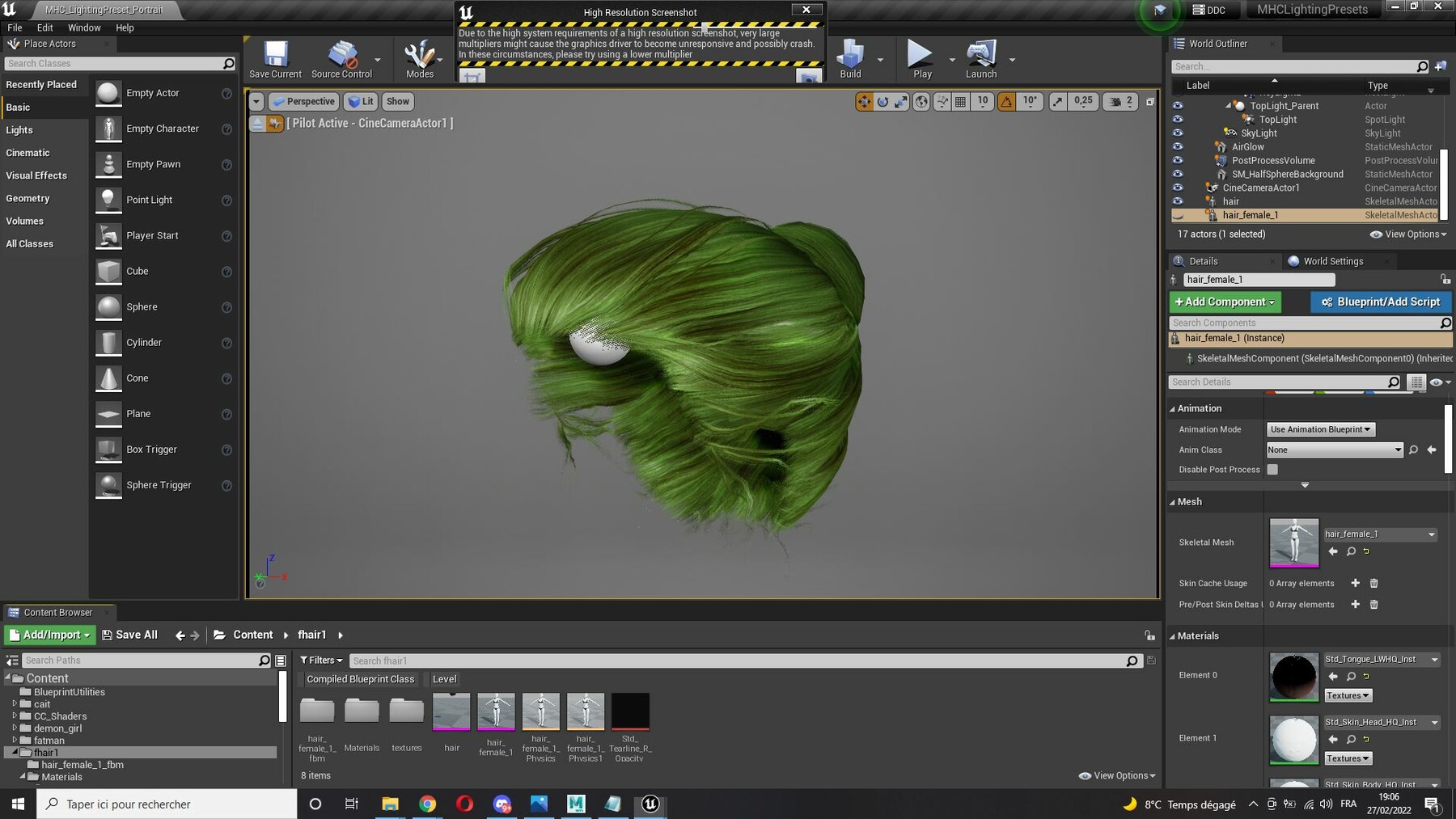The height and width of the screenshot is (819, 1456).
Task: Toggle visibility of CineCameraActor1
Action: click(x=1178, y=188)
